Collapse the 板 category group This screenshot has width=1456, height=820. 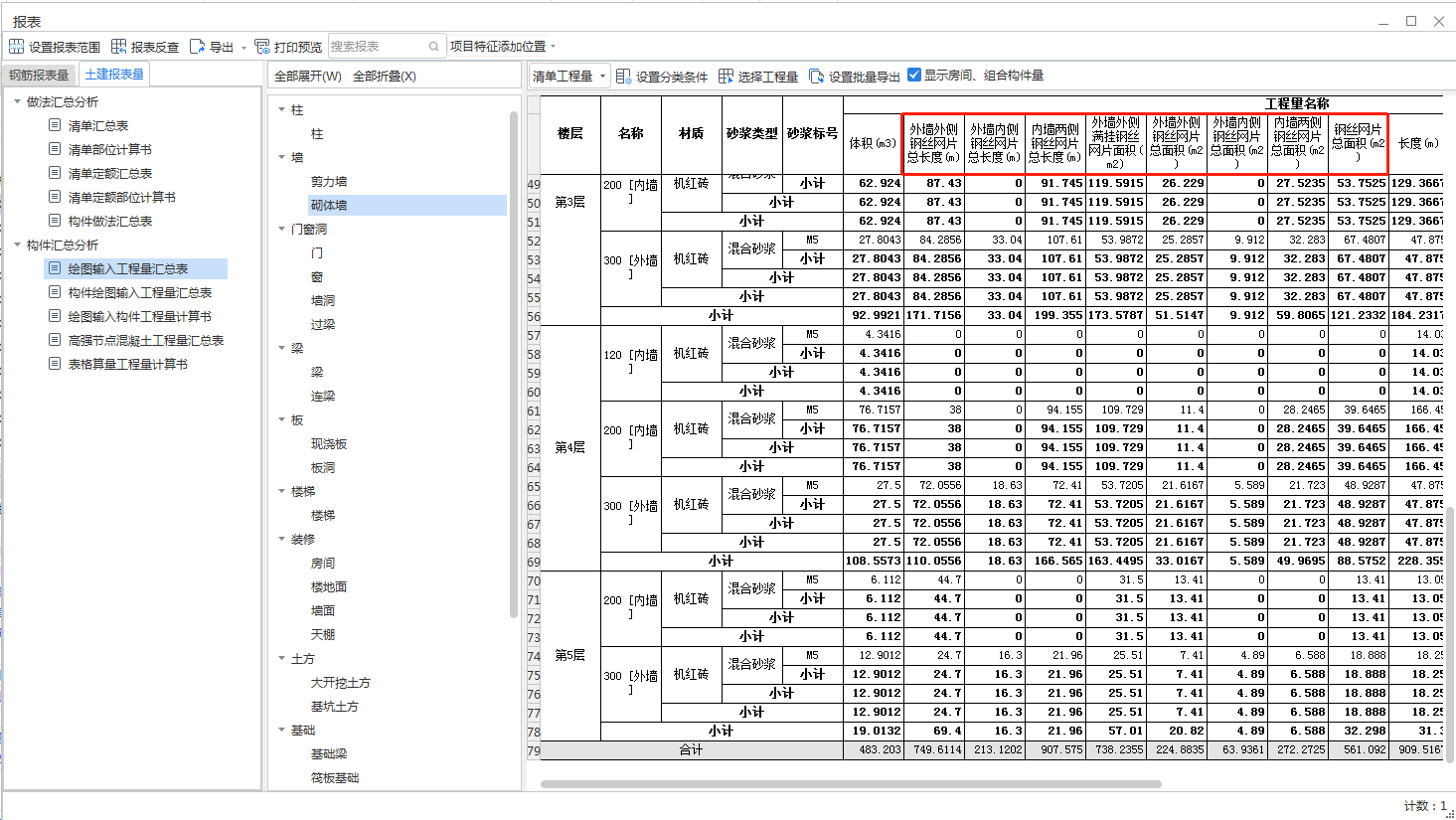[282, 419]
